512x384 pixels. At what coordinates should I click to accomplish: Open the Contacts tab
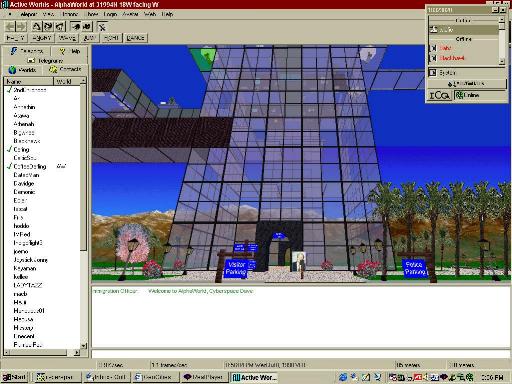(65, 69)
